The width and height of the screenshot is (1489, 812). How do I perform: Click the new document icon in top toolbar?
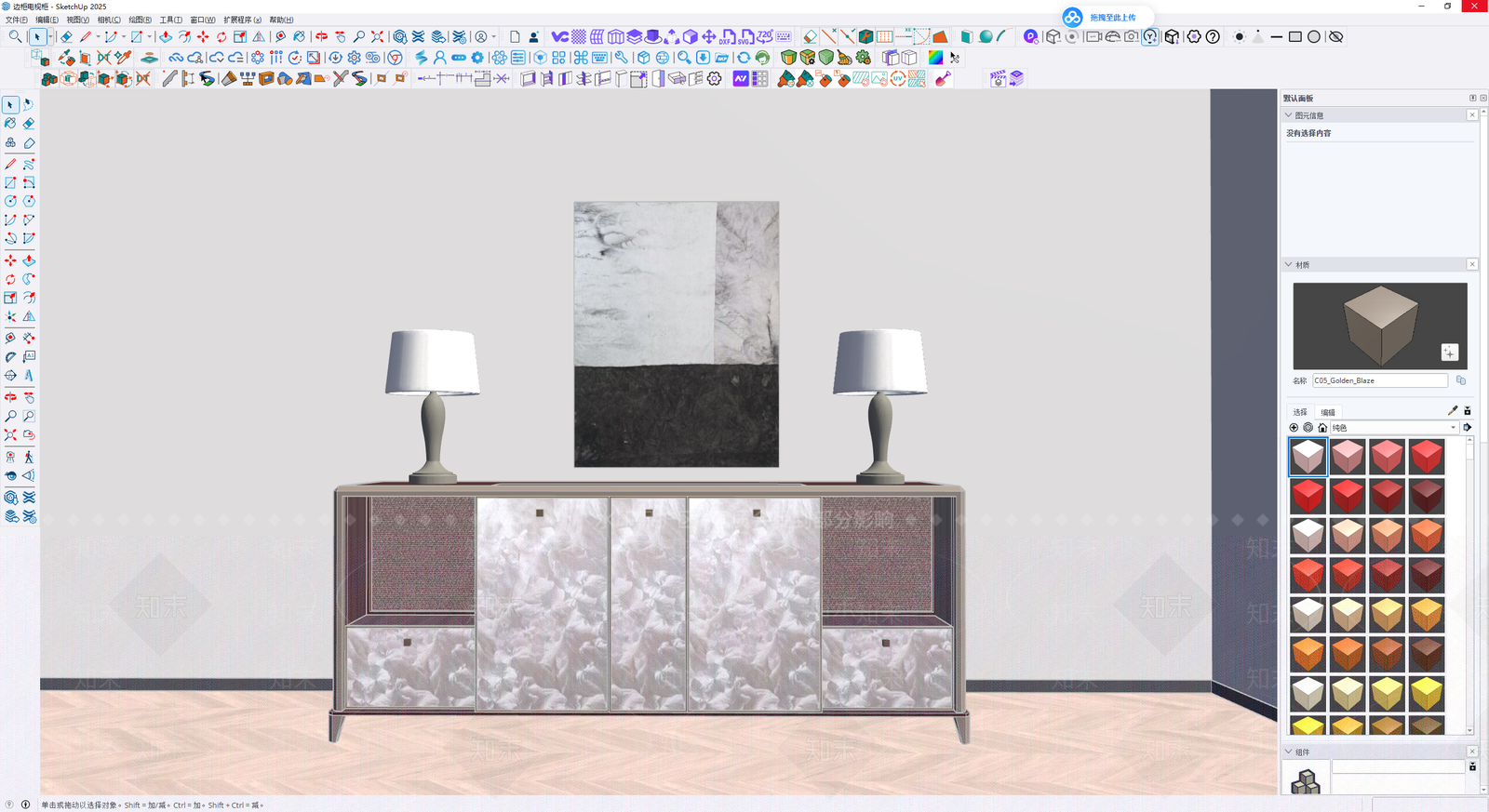(x=515, y=36)
